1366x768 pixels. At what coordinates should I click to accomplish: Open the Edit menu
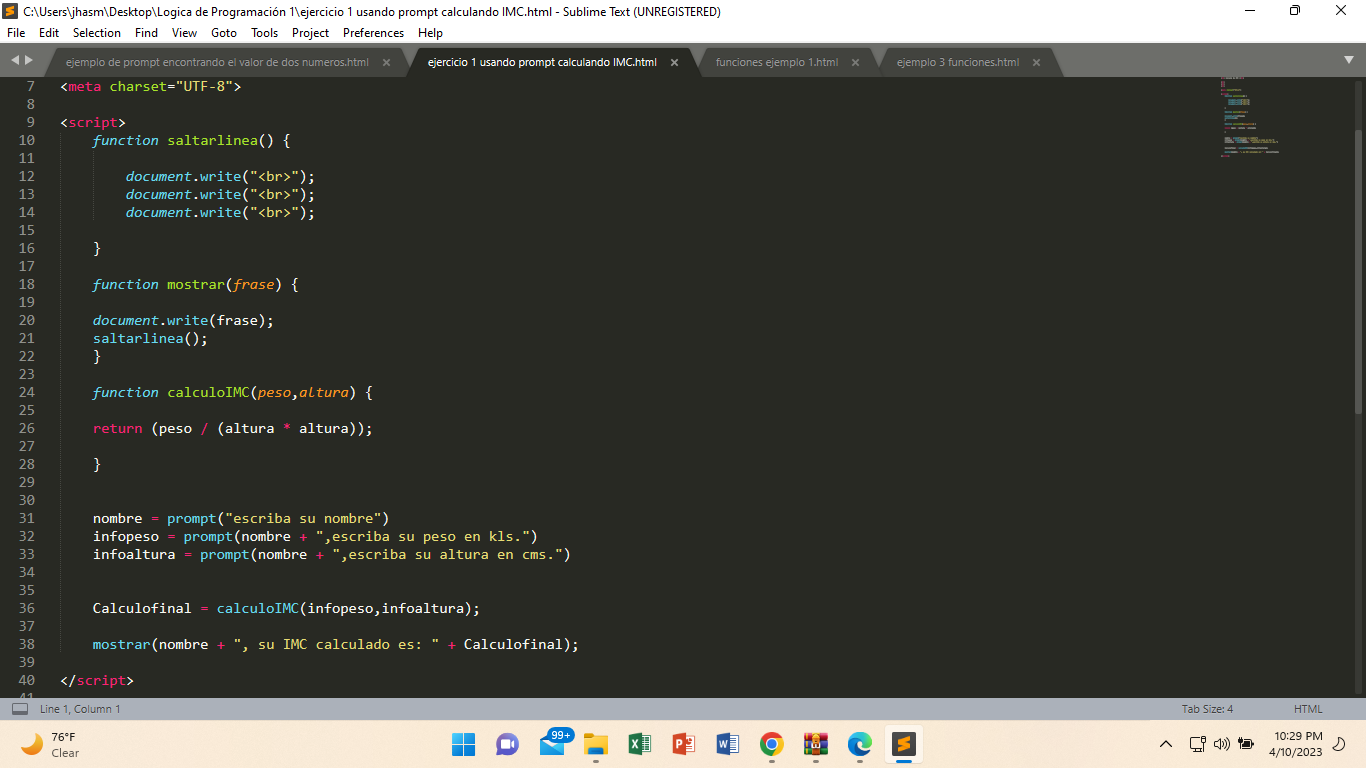click(49, 33)
